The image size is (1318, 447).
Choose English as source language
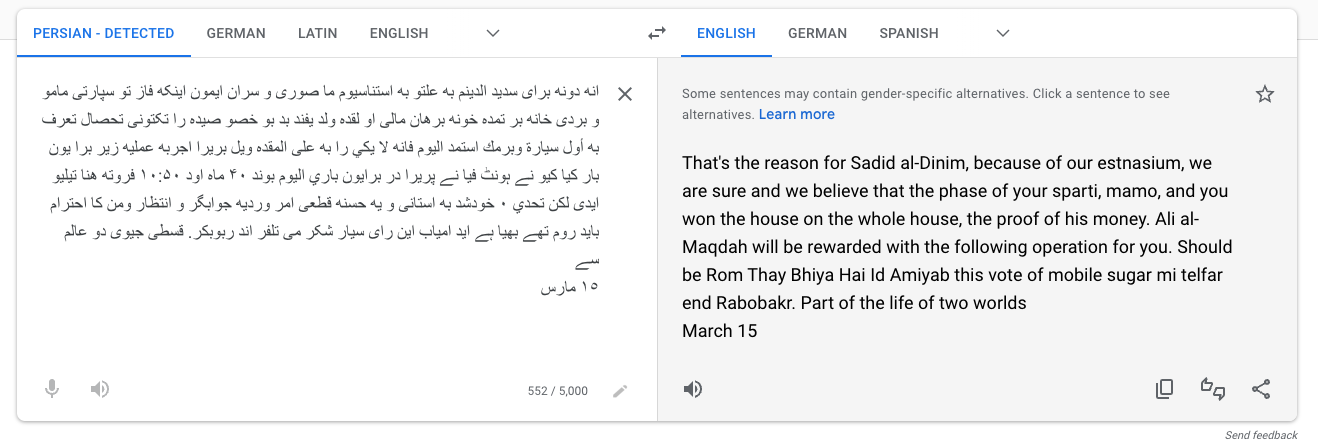(x=399, y=33)
